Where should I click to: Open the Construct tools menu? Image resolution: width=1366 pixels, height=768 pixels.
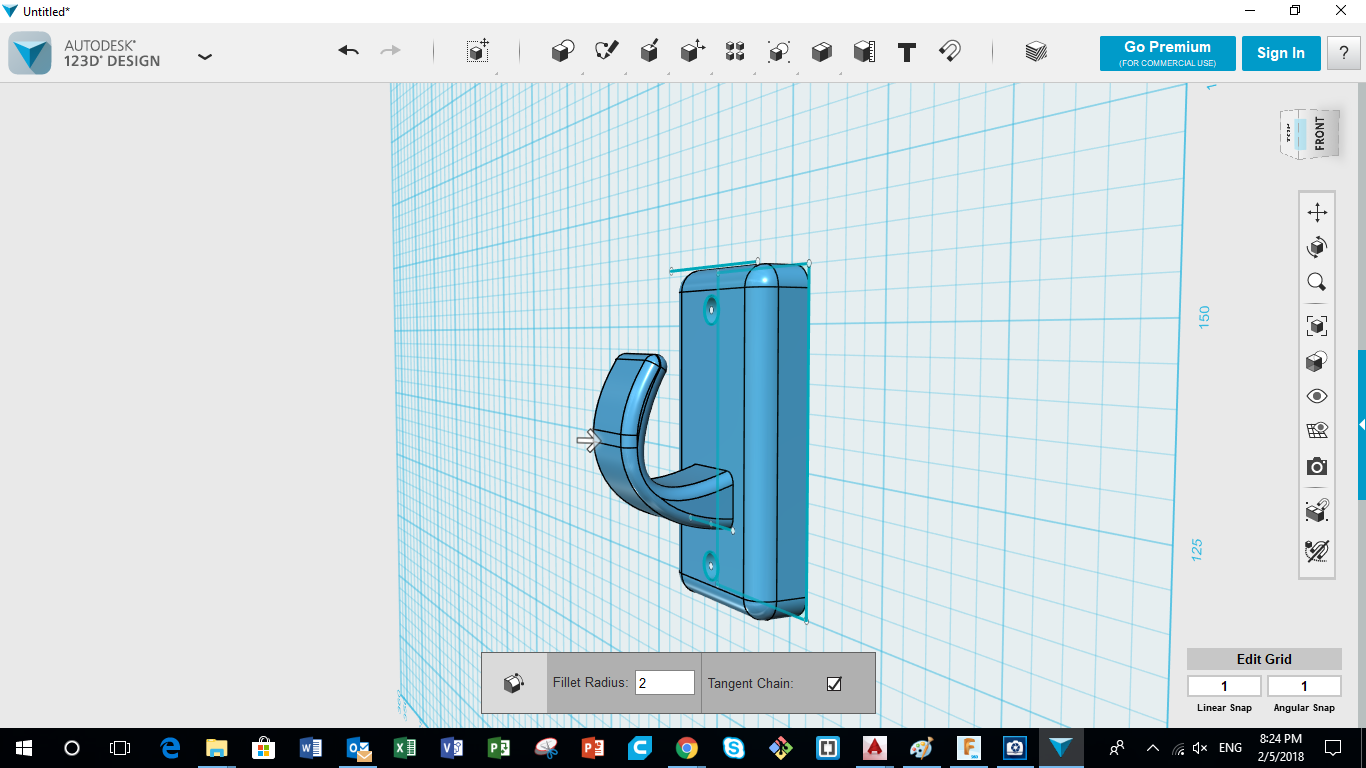pos(650,52)
